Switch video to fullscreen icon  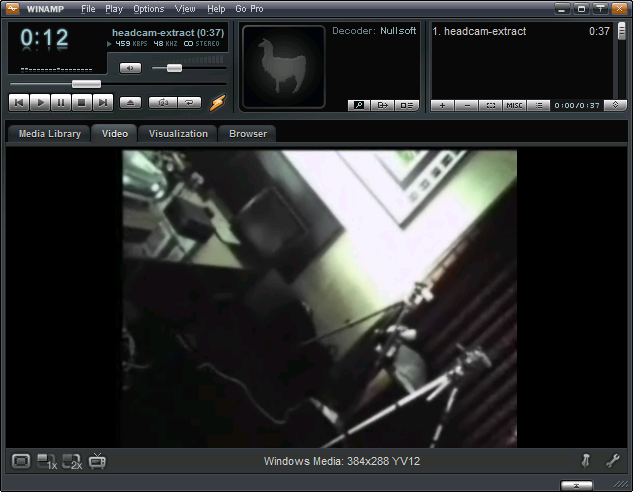(x=21, y=461)
